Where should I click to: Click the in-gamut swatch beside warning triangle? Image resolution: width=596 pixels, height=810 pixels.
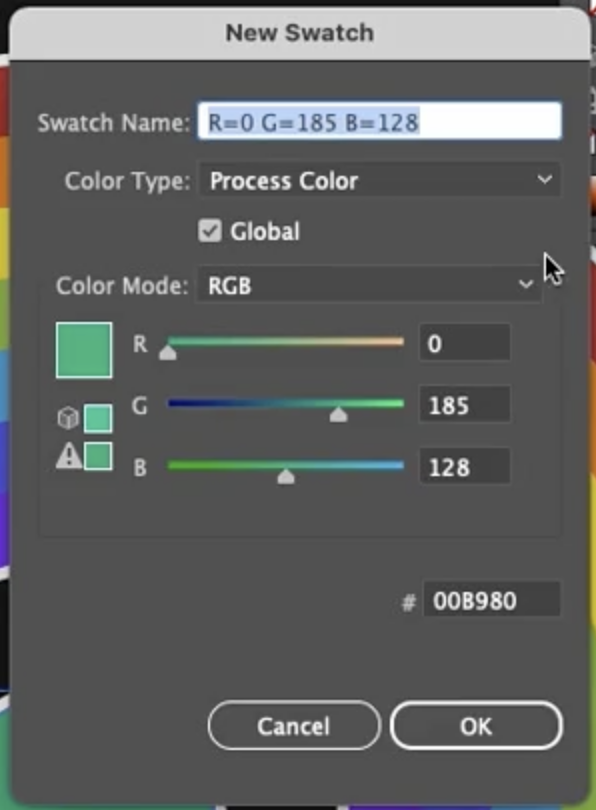click(x=98, y=456)
